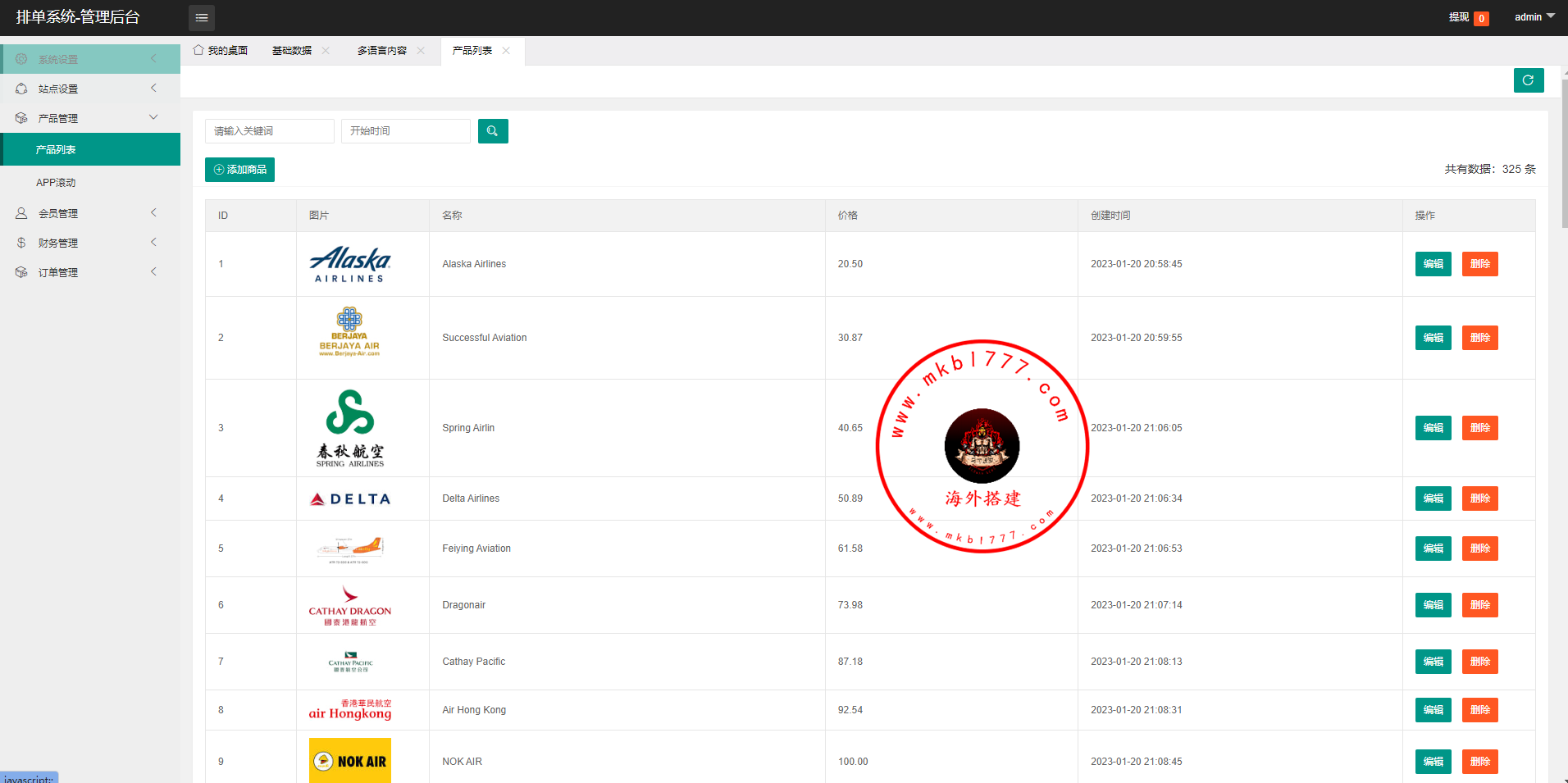The height and width of the screenshot is (783, 1568).
Task: Open the Alaska Airlines logo image
Action: pyautogui.click(x=350, y=264)
